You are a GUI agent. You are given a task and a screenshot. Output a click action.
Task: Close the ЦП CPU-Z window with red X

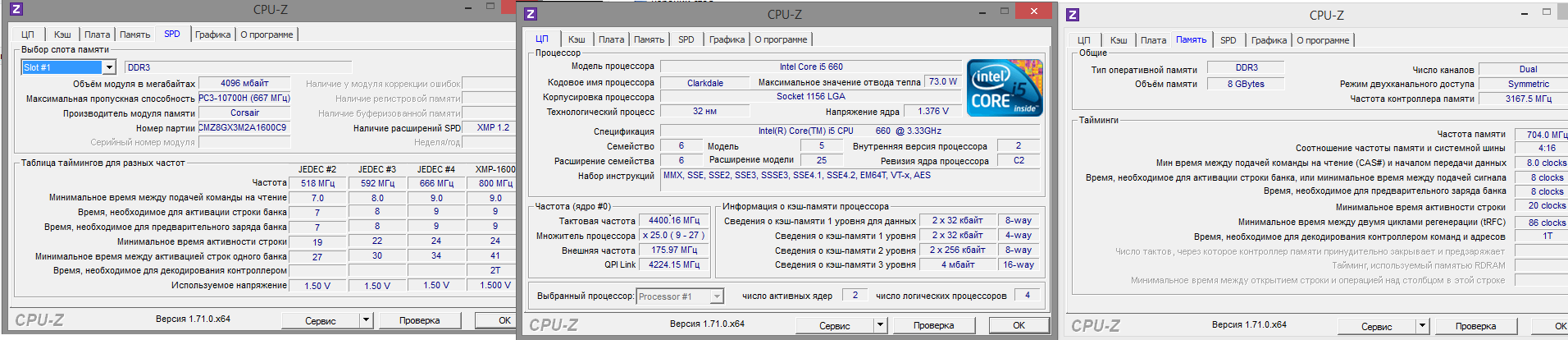(x=1033, y=11)
